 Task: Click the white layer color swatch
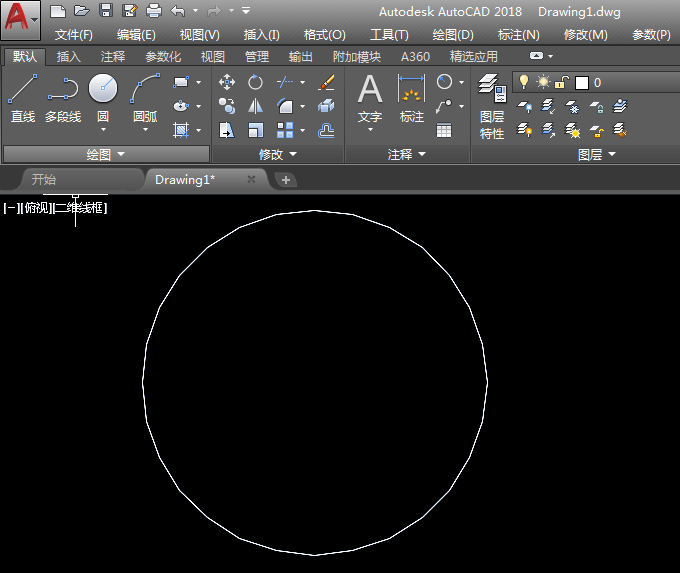coord(581,83)
